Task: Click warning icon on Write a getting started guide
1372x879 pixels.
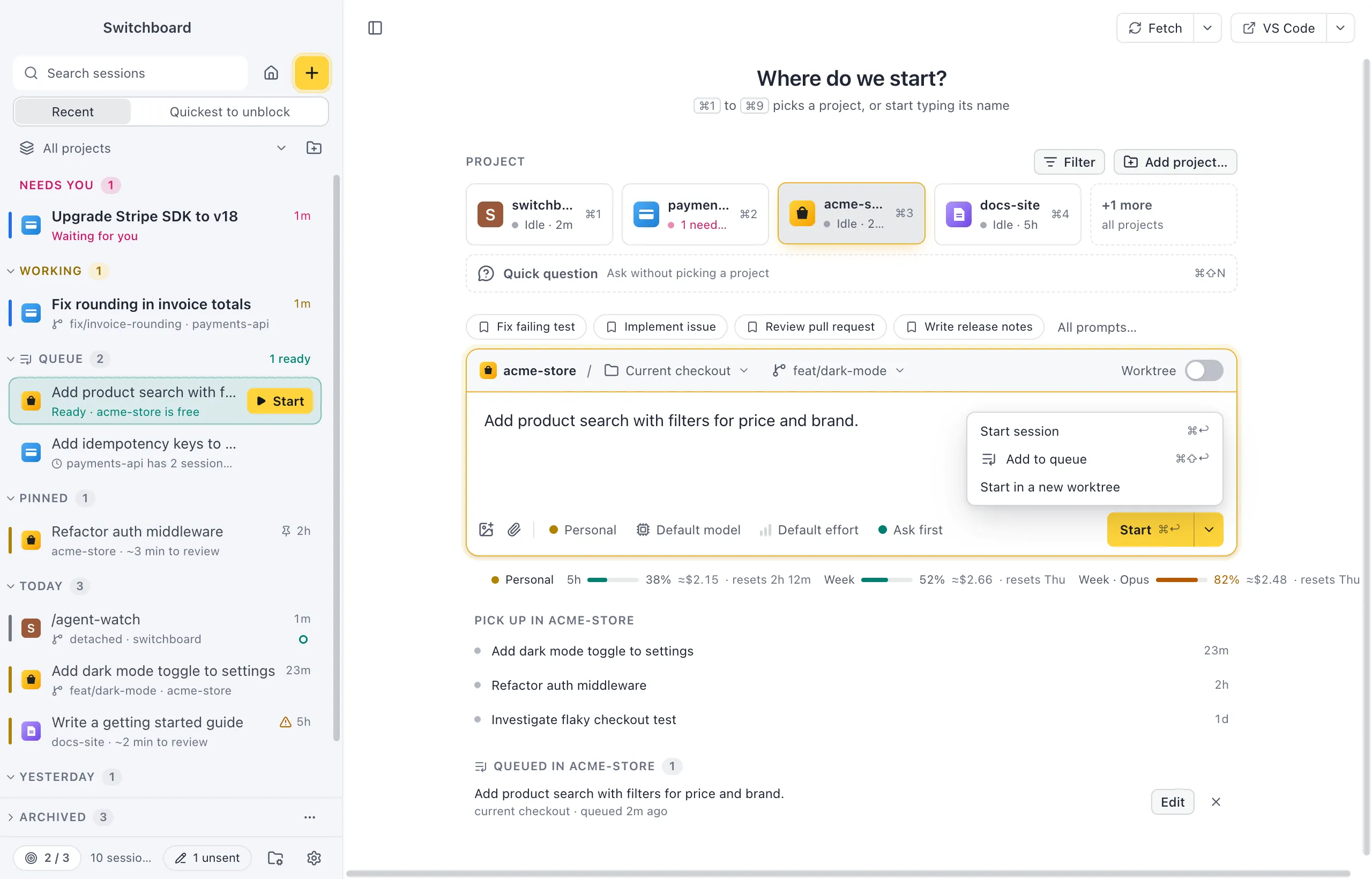Action: tap(285, 721)
